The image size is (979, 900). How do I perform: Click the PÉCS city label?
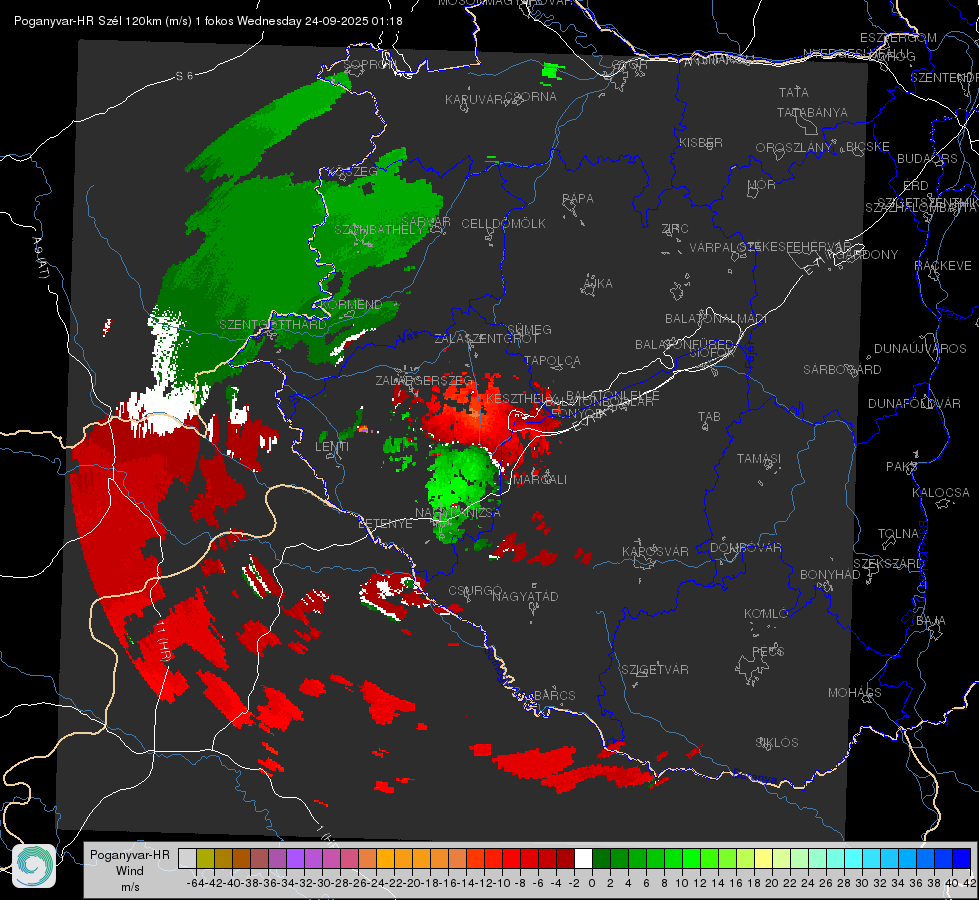point(768,651)
